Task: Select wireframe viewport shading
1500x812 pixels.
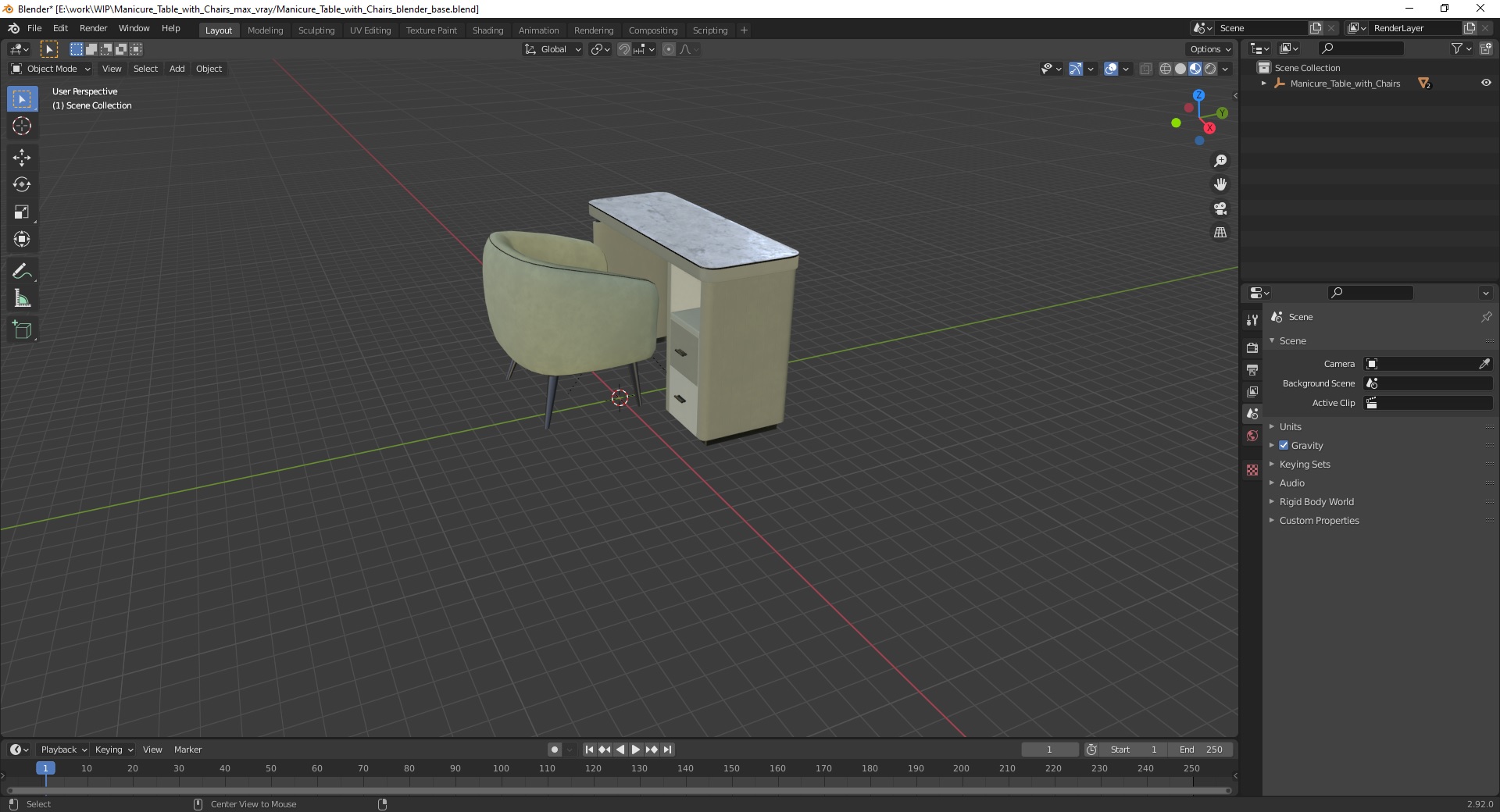Action: click(1166, 69)
